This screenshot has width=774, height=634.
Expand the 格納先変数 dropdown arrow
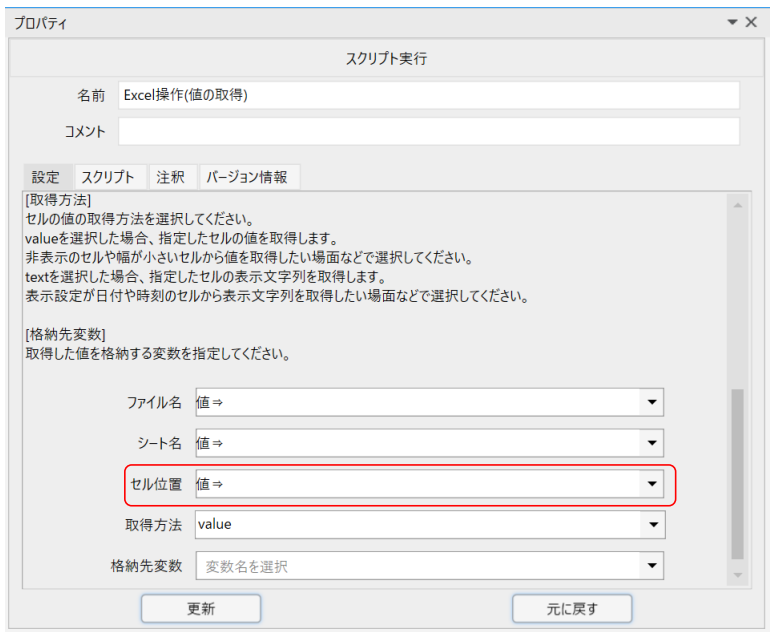[x=652, y=566]
